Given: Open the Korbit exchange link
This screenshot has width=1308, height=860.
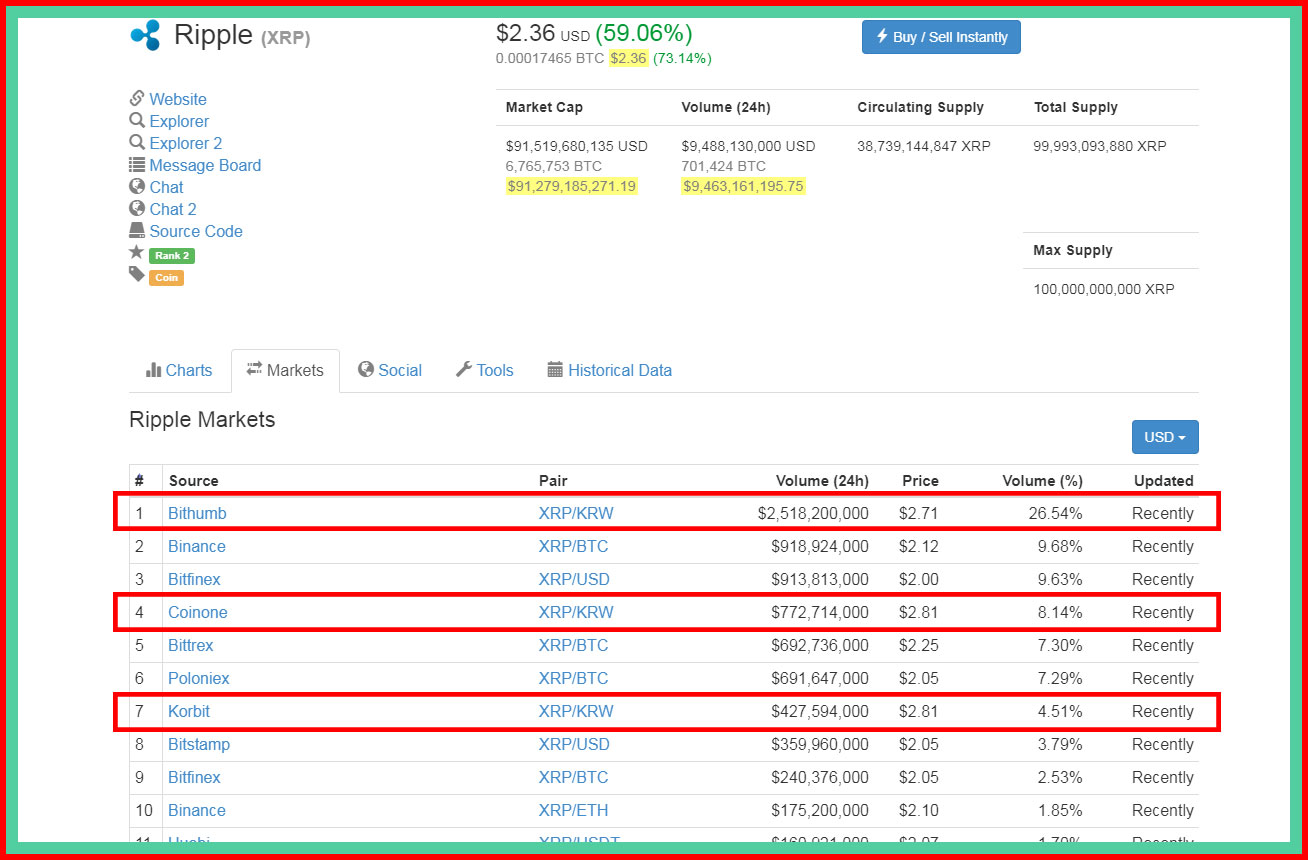Looking at the screenshot, I should point(189,711).
